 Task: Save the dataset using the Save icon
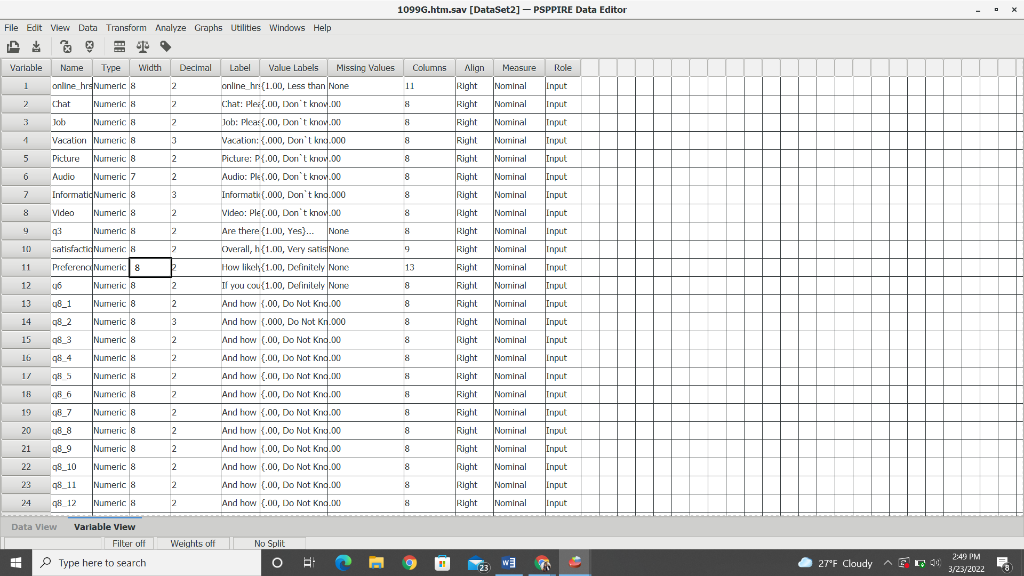tap(37, 45)
